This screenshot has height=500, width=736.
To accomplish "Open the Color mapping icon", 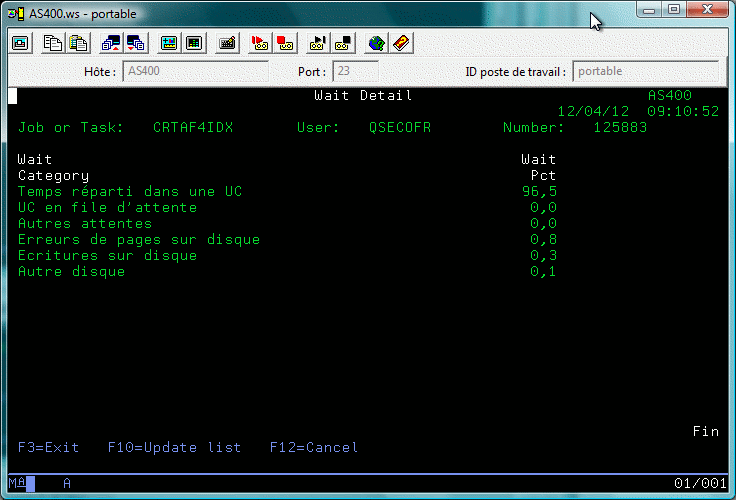I will pos(194,43).
